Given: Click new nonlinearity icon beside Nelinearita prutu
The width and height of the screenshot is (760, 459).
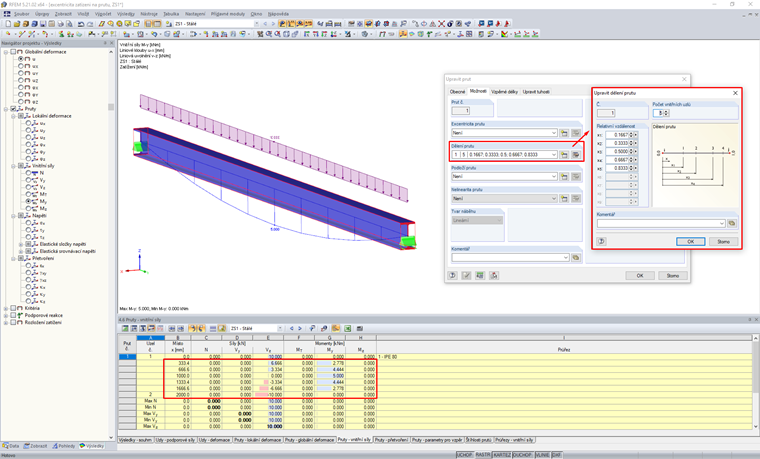Looking at the screenshot, I should pyautogui.click(x=565, y=198).
